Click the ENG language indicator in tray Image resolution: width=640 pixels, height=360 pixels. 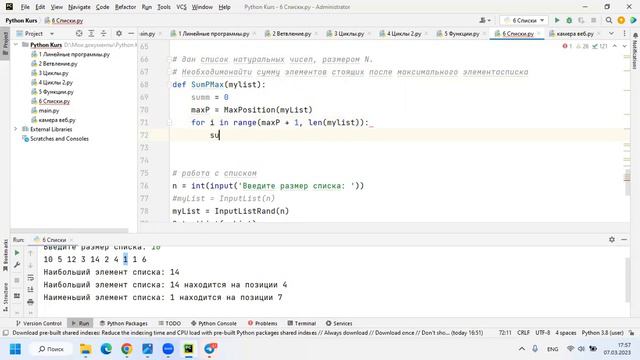point(552,349)
